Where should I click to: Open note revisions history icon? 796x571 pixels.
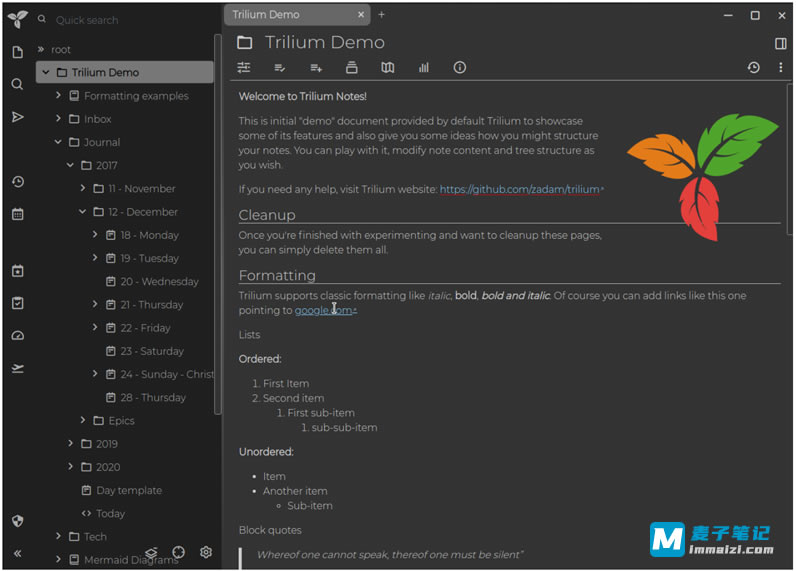coord(753,68)
